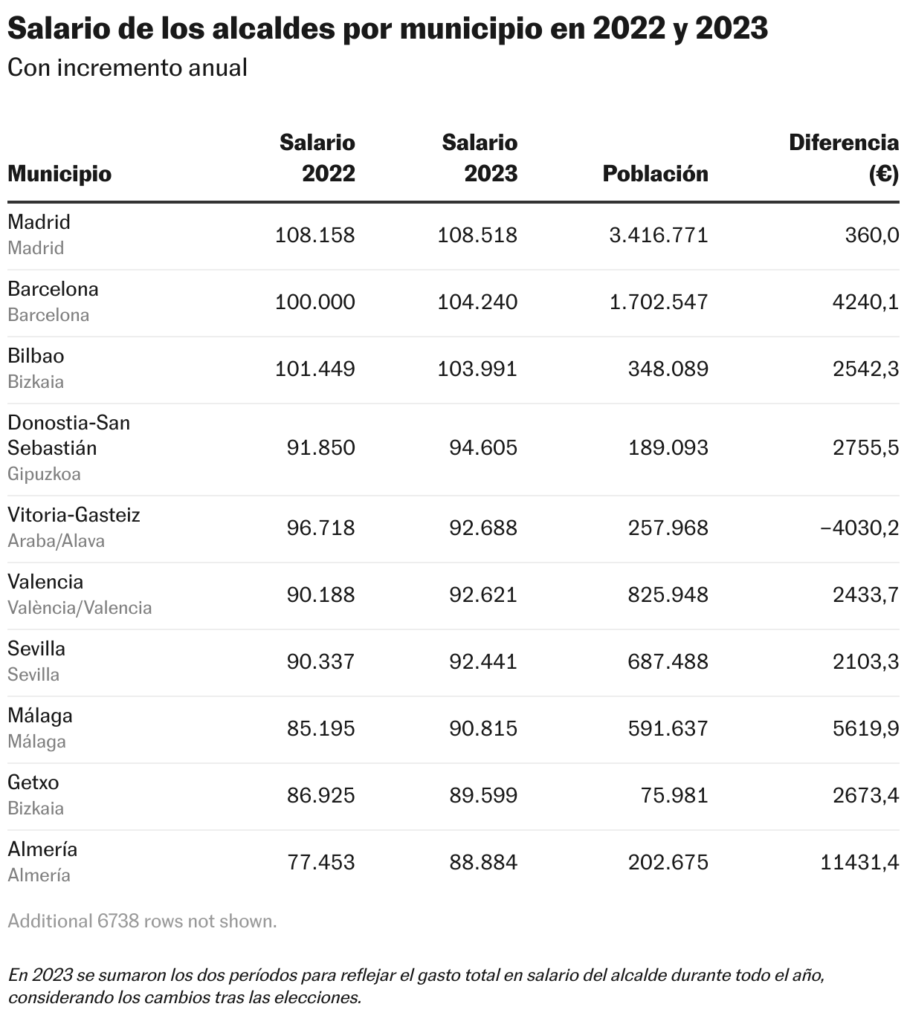Select Bilbao's 2023 salary value 103.991

coord(477,369)
